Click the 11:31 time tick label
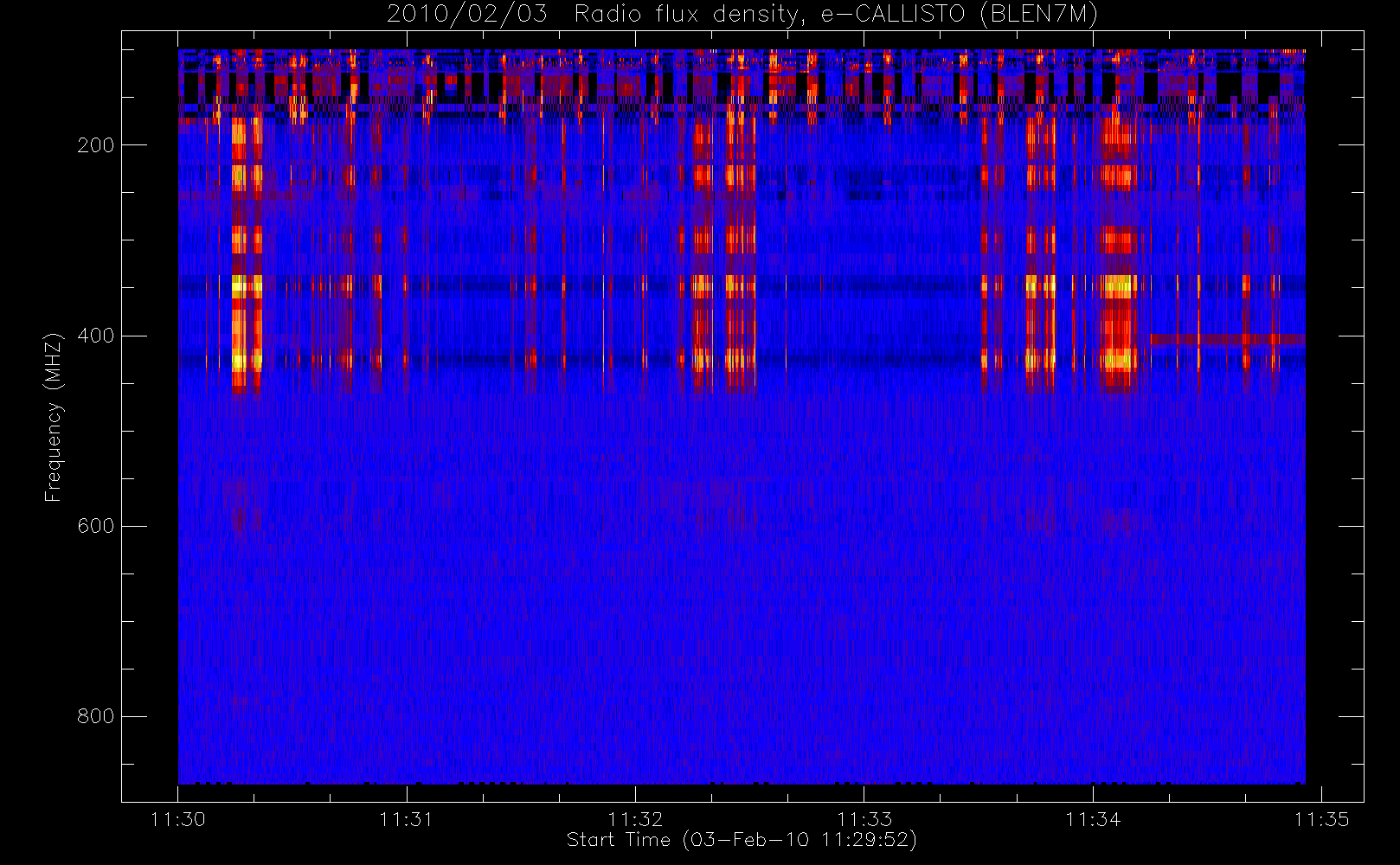This screenshot has width=1400, height=865. tap(406, 819)
